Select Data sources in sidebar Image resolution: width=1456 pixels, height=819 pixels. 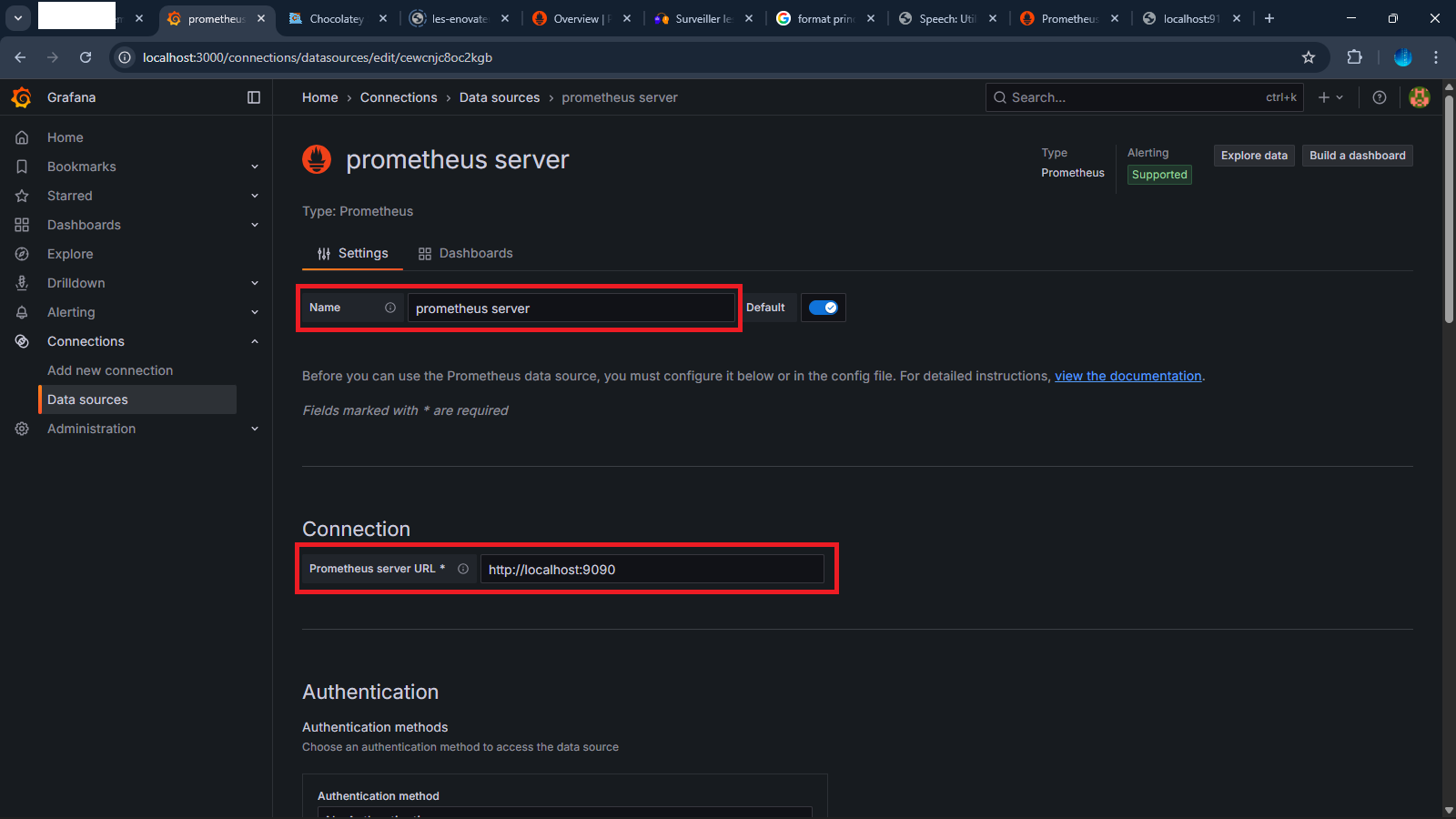click(x=137, y=399)
